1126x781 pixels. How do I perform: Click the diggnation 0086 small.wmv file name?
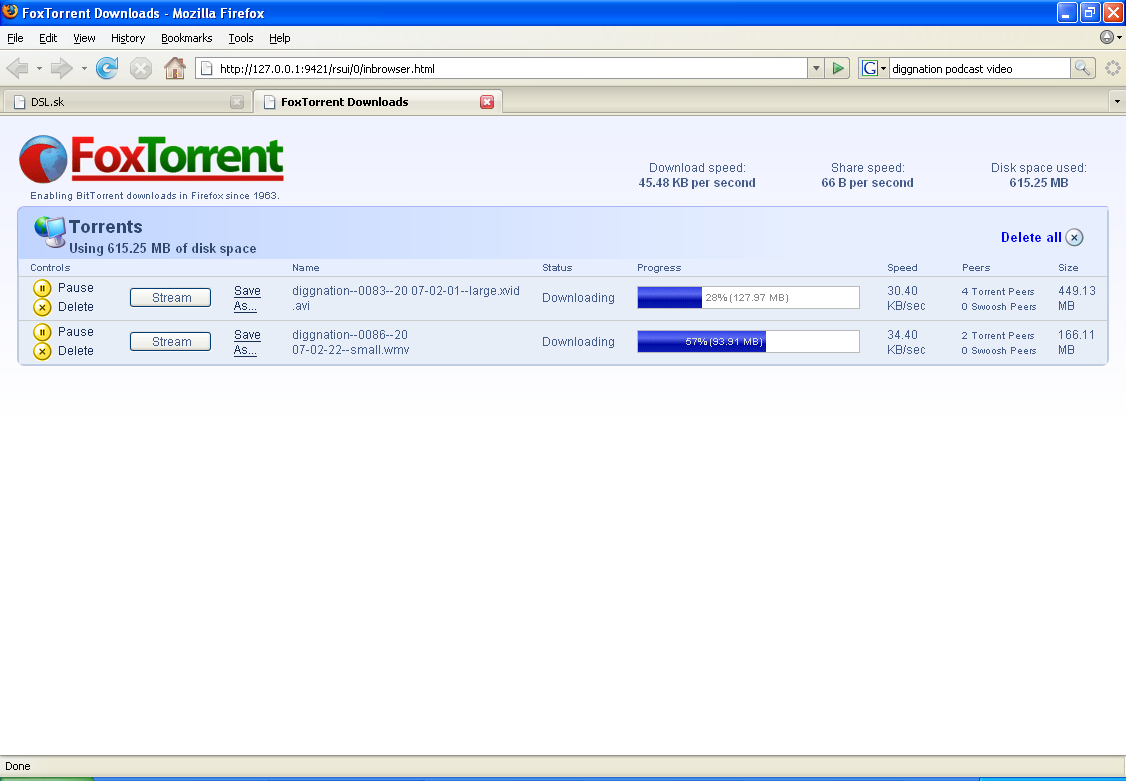click(350, 342)
